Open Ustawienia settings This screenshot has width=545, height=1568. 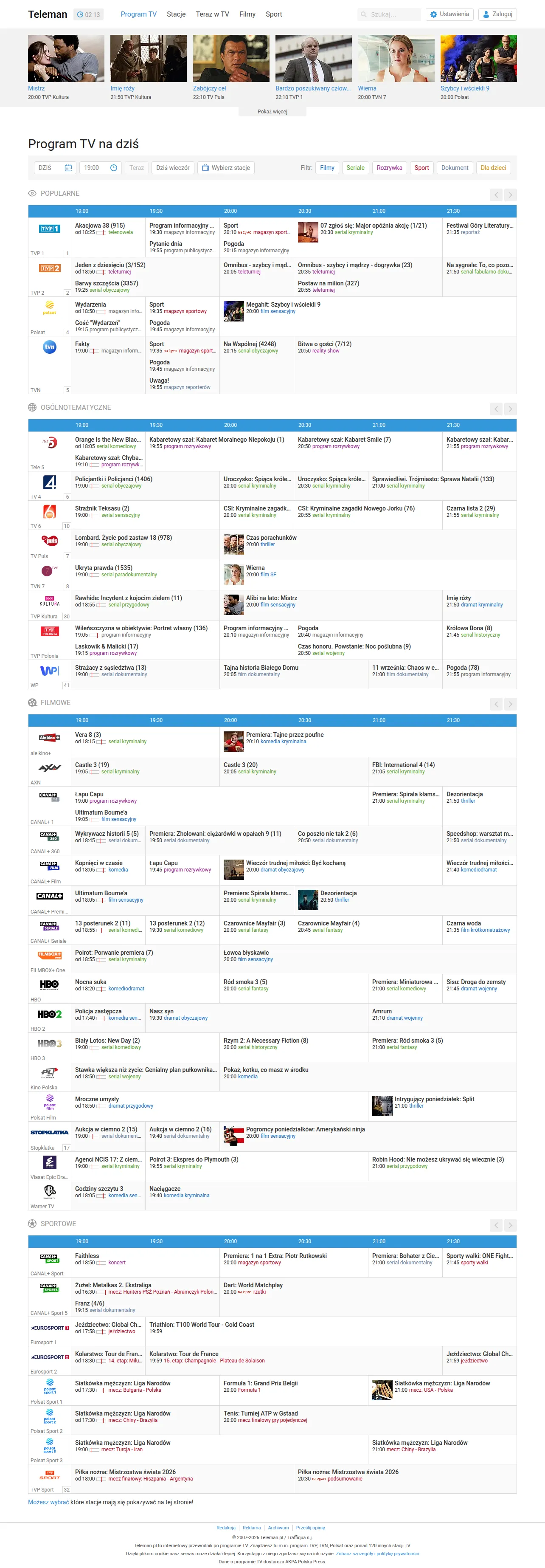[449, 14]
